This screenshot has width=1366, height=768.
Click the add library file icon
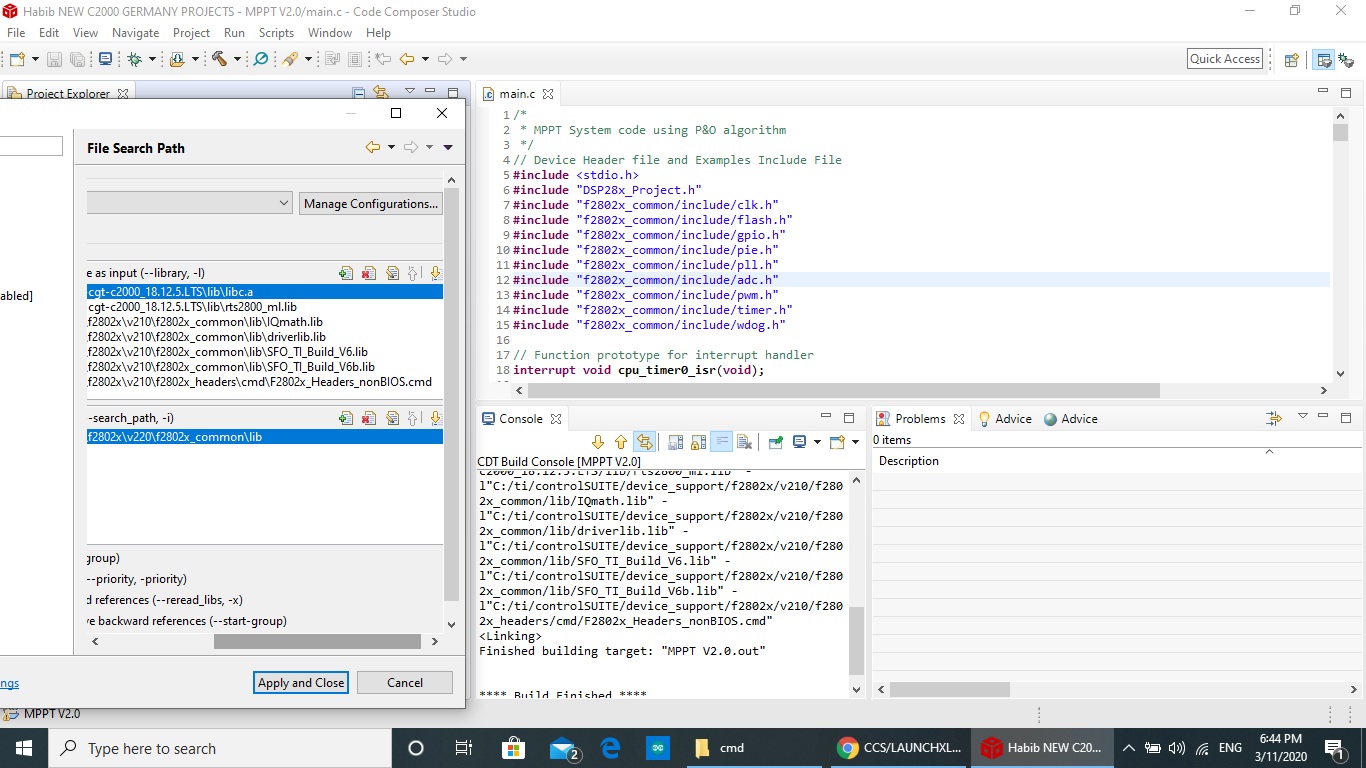pyautogui.click(x=346, y=273)
